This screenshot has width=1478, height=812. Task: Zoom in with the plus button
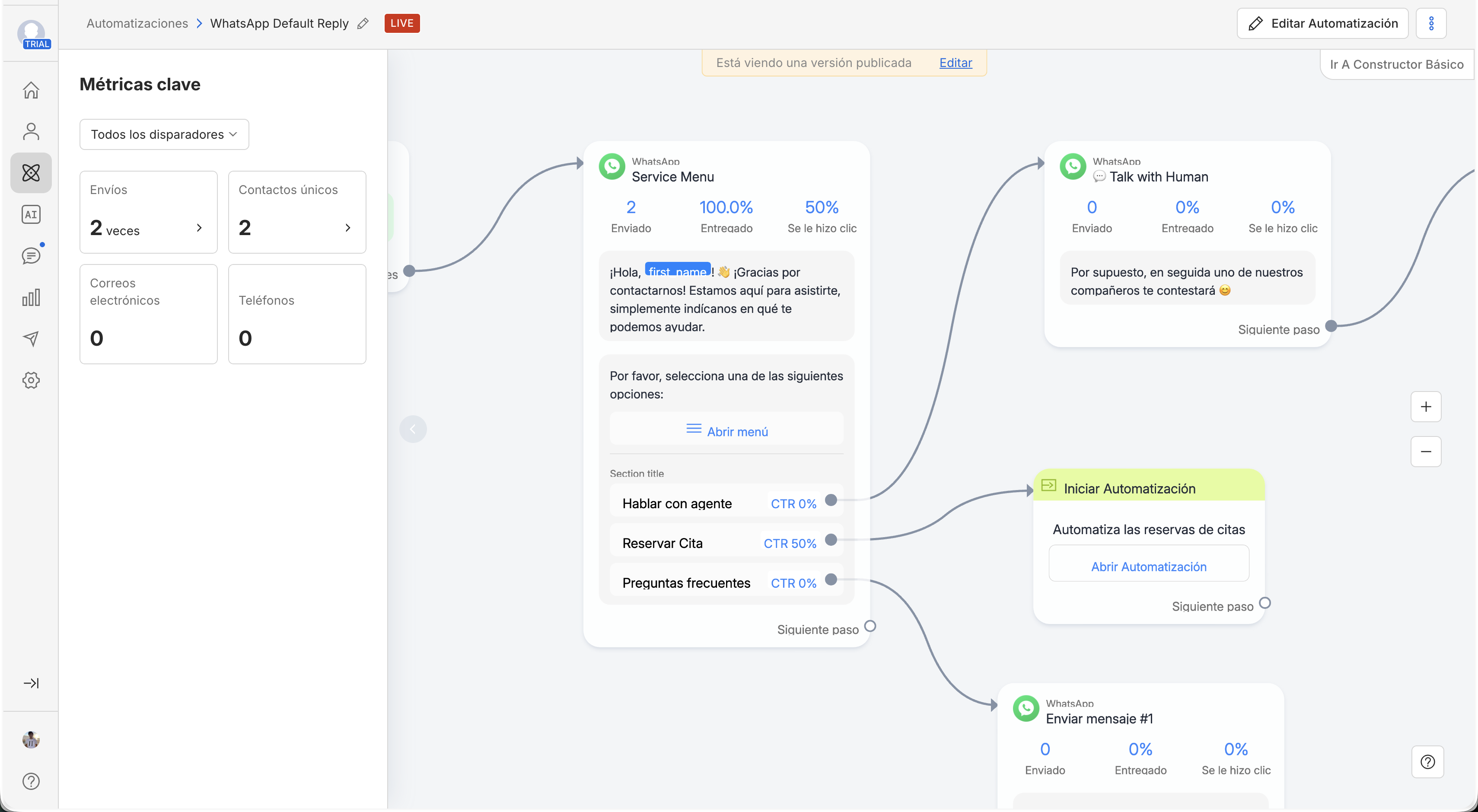[1426, 407]
